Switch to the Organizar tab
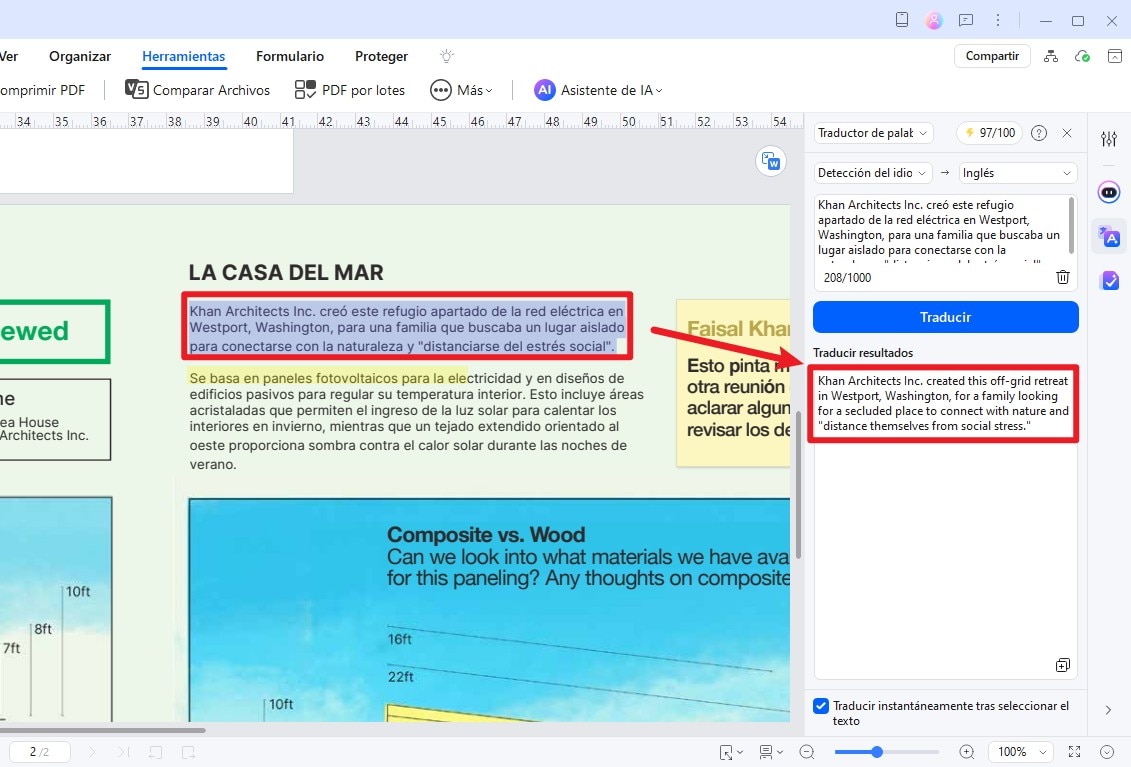 point(80,56)
